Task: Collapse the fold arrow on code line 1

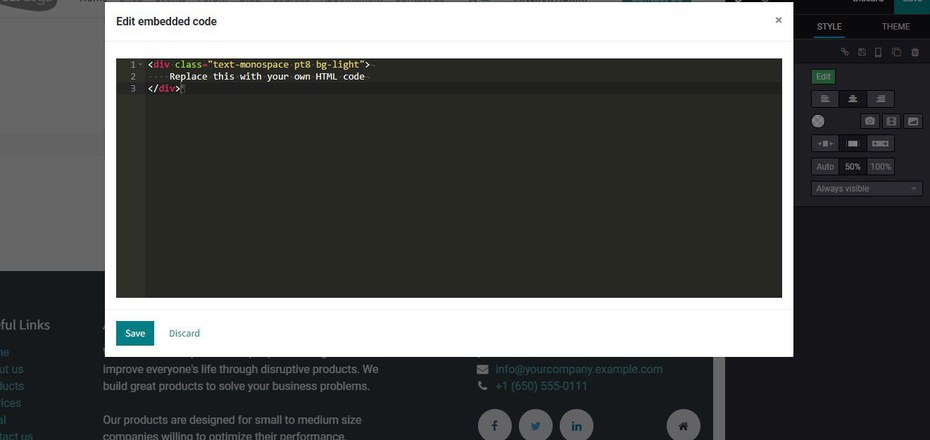Action: point(141,65)
